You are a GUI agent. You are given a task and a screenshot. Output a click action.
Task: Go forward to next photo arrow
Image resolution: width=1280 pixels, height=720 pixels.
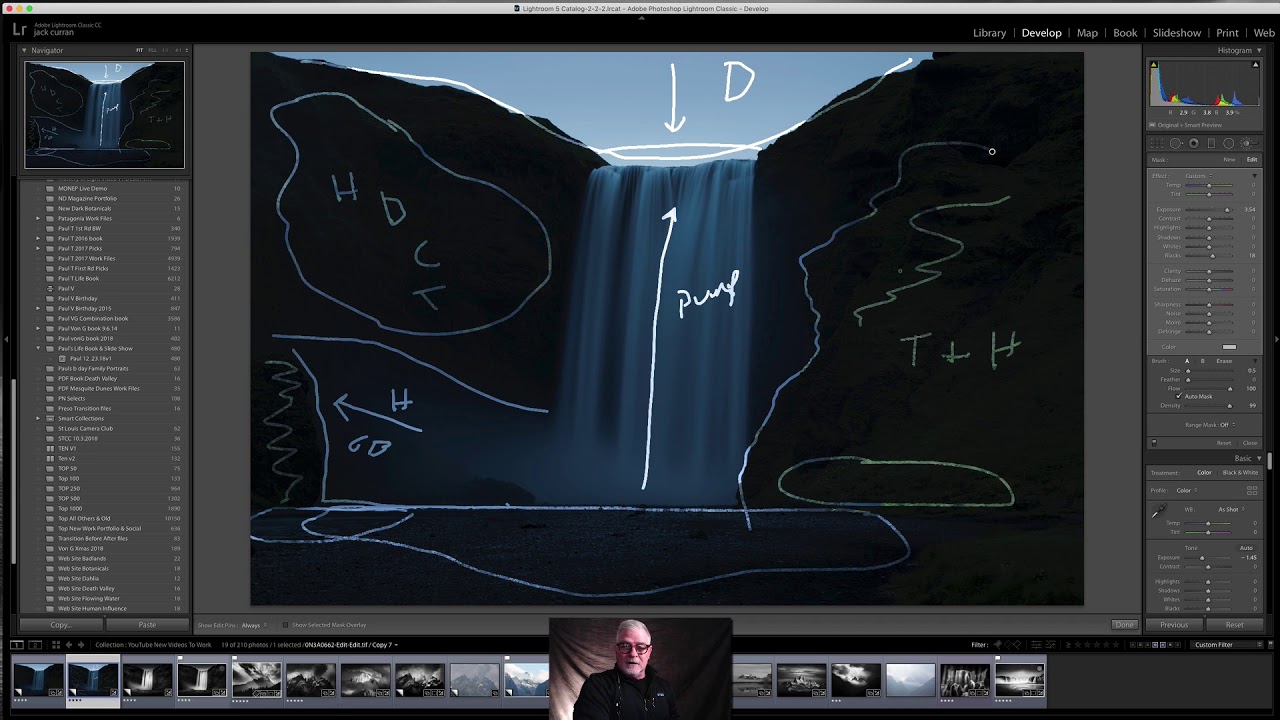point(82,645)
